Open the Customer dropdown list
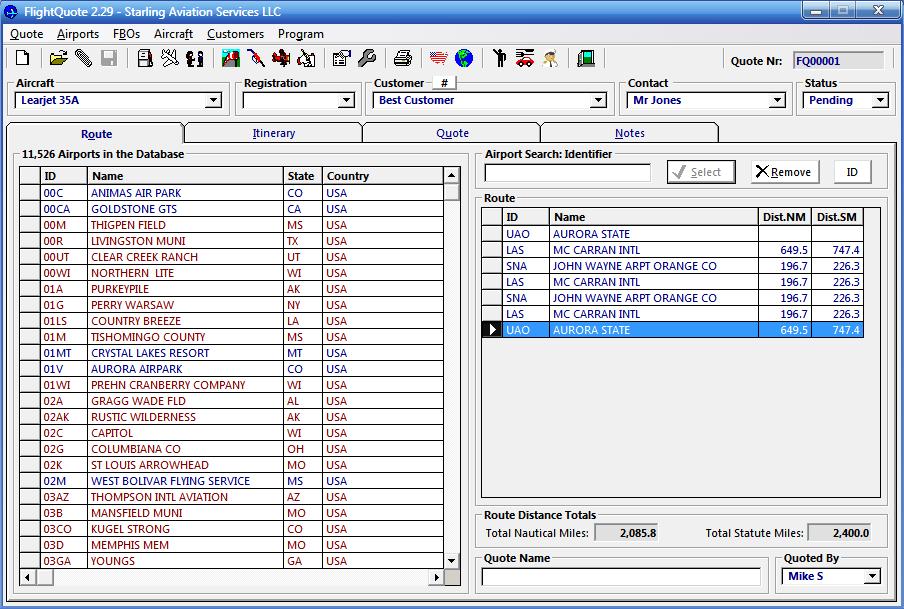The height and width of the screenshot is (609, 904). pos(598,101)
